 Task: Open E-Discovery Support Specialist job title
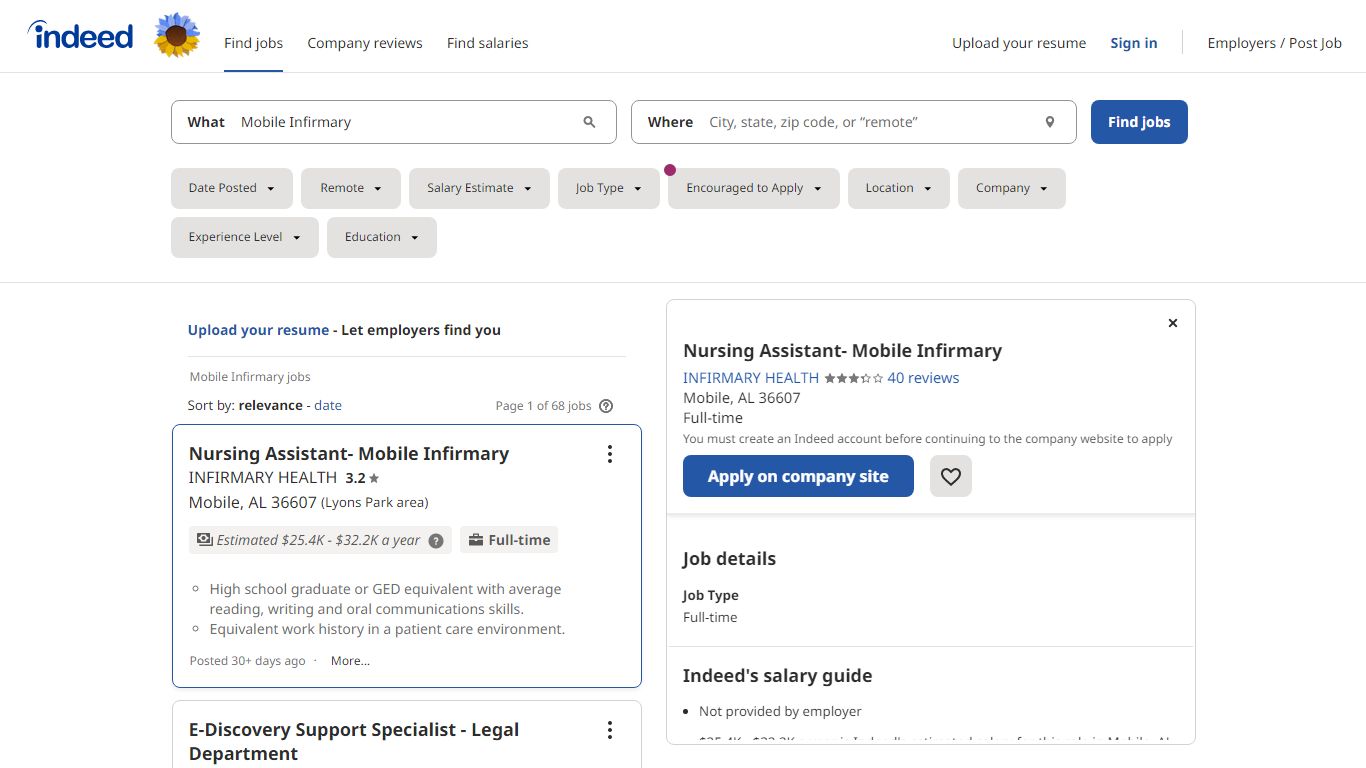point(354,742)
